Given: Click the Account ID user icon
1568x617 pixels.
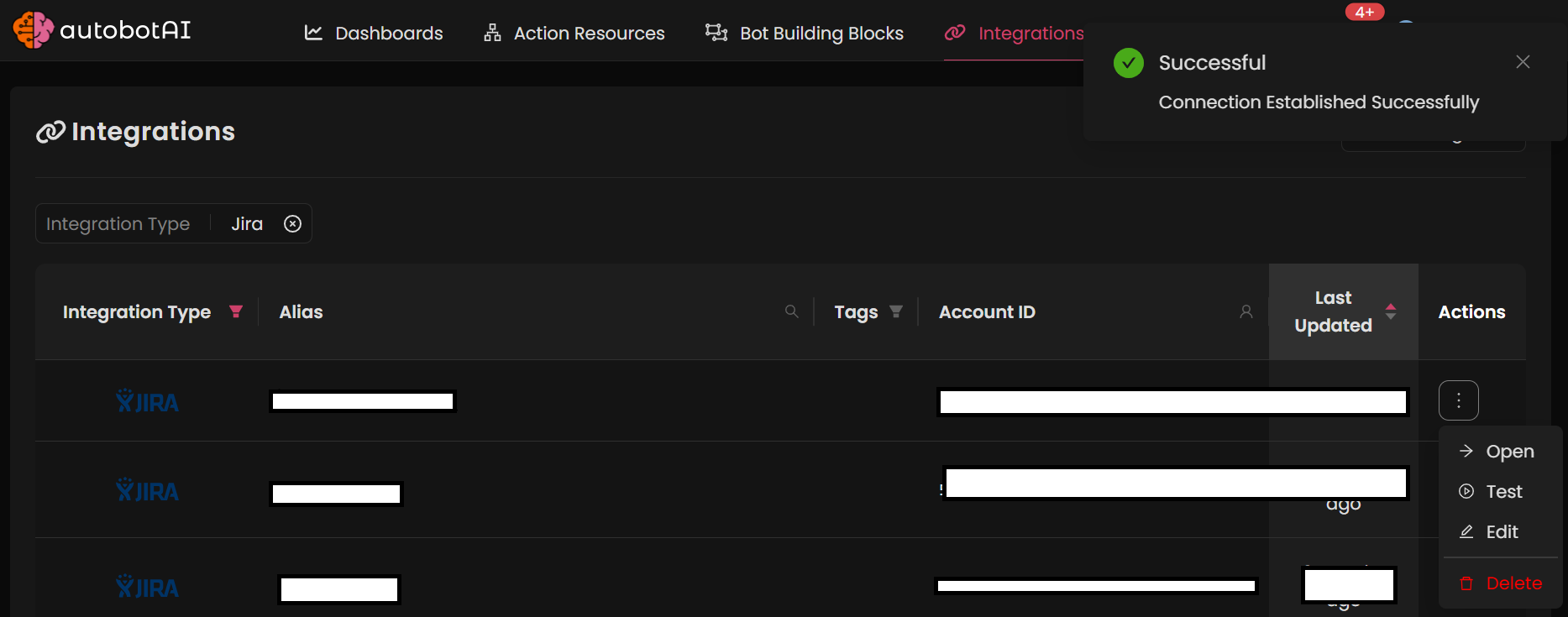Looking at the screenshot, I should coord(1246,311).
